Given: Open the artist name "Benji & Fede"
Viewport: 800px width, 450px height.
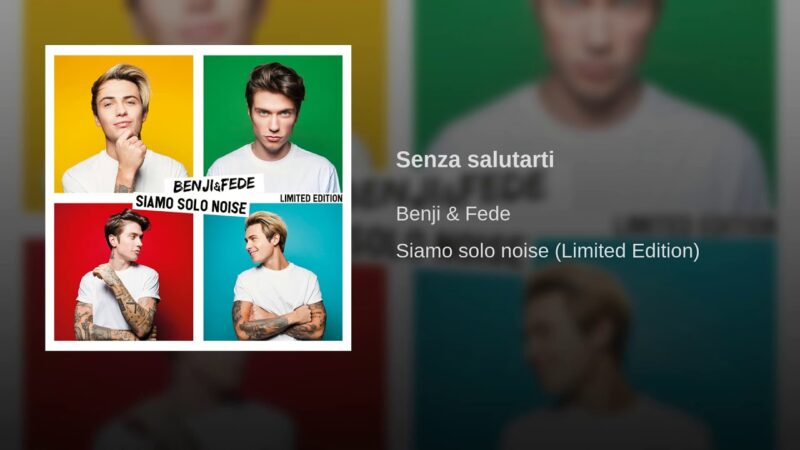Looking at the screenshot, I should pos(453,214).
